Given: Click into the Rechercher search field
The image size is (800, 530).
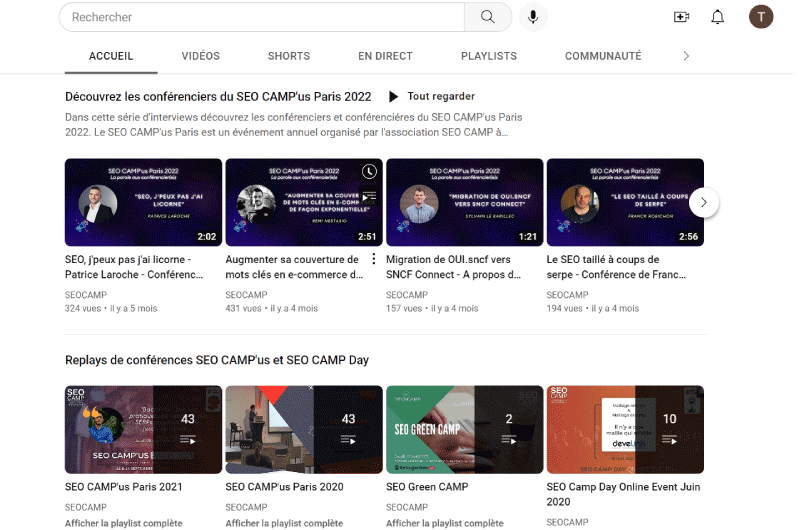Looking at the screenshot, I should pos(262,17).
